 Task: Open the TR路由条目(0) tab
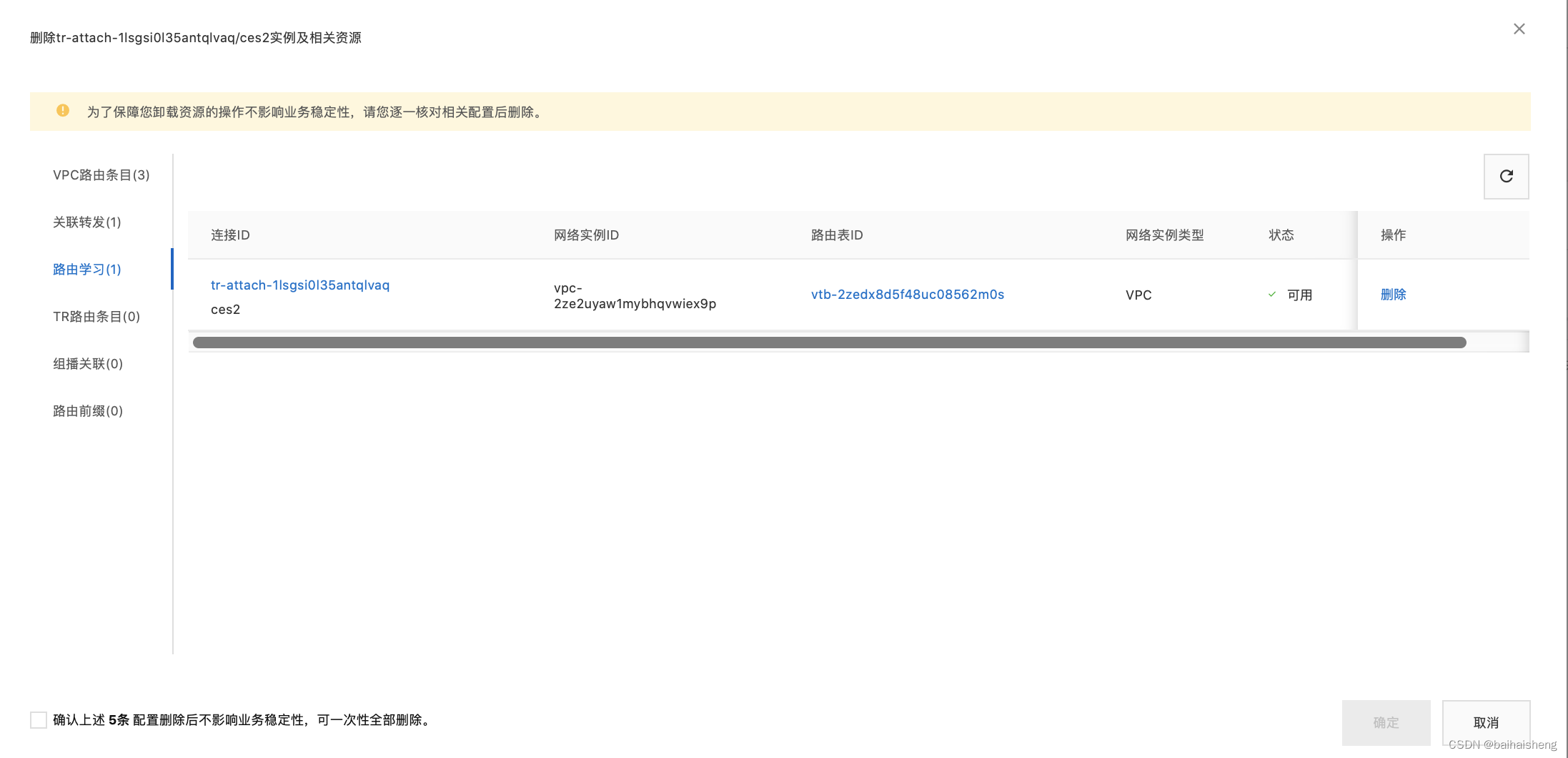(96, 317)
